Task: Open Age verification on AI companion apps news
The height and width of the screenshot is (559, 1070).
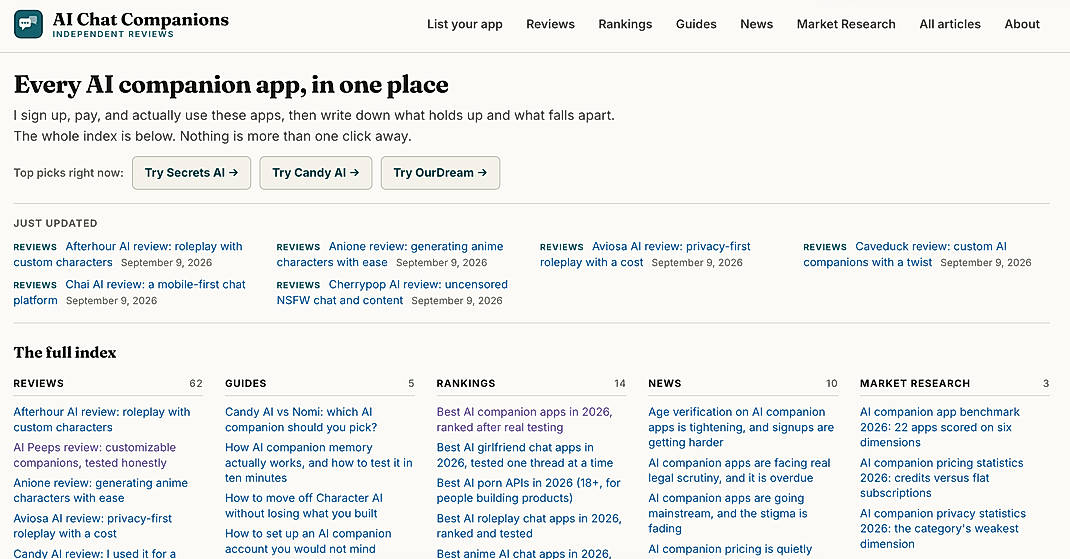Action: [741, 427]
